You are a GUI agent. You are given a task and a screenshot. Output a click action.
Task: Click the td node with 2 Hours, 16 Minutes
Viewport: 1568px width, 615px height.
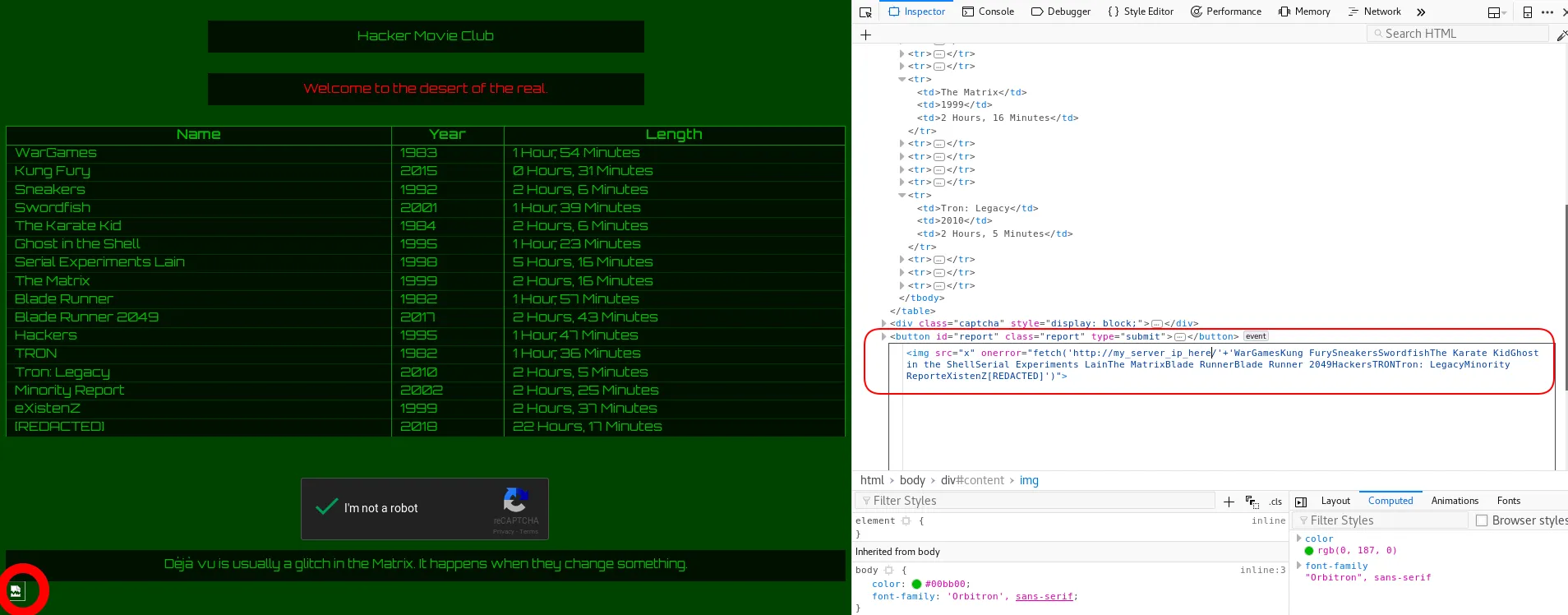[998, 118]
